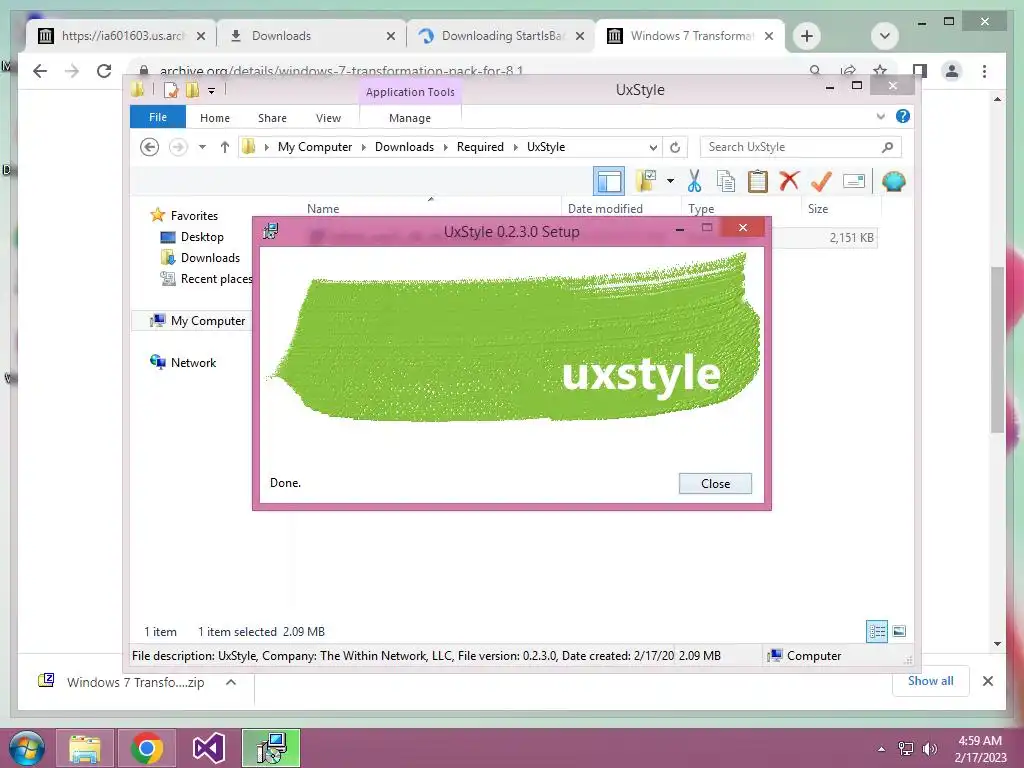The image size is (1024, 768).
Task: Sort by Name column header
Action: coord(323,208)
